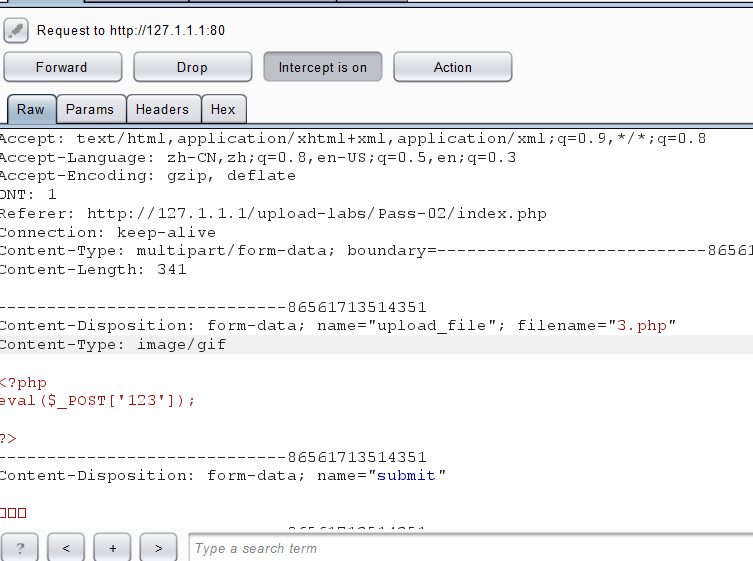Open the Hex tab

pyautogui.click(x=223, y=110)
